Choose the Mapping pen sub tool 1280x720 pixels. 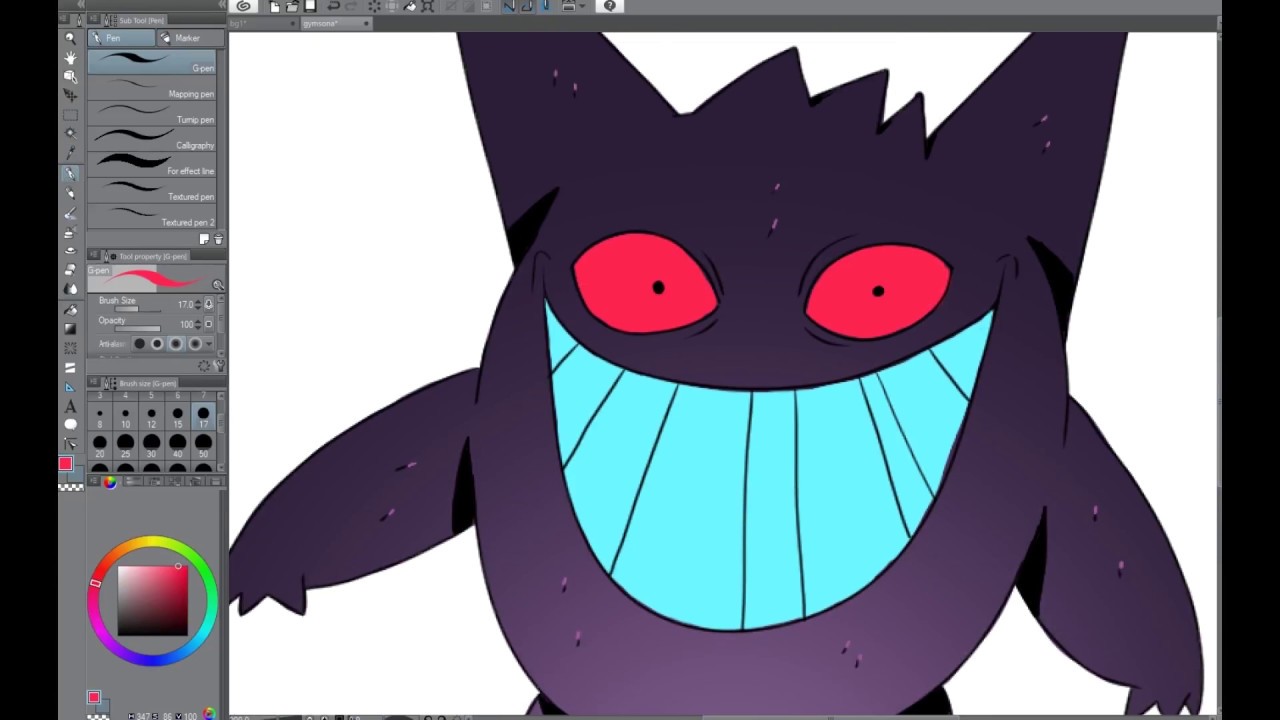152,88
